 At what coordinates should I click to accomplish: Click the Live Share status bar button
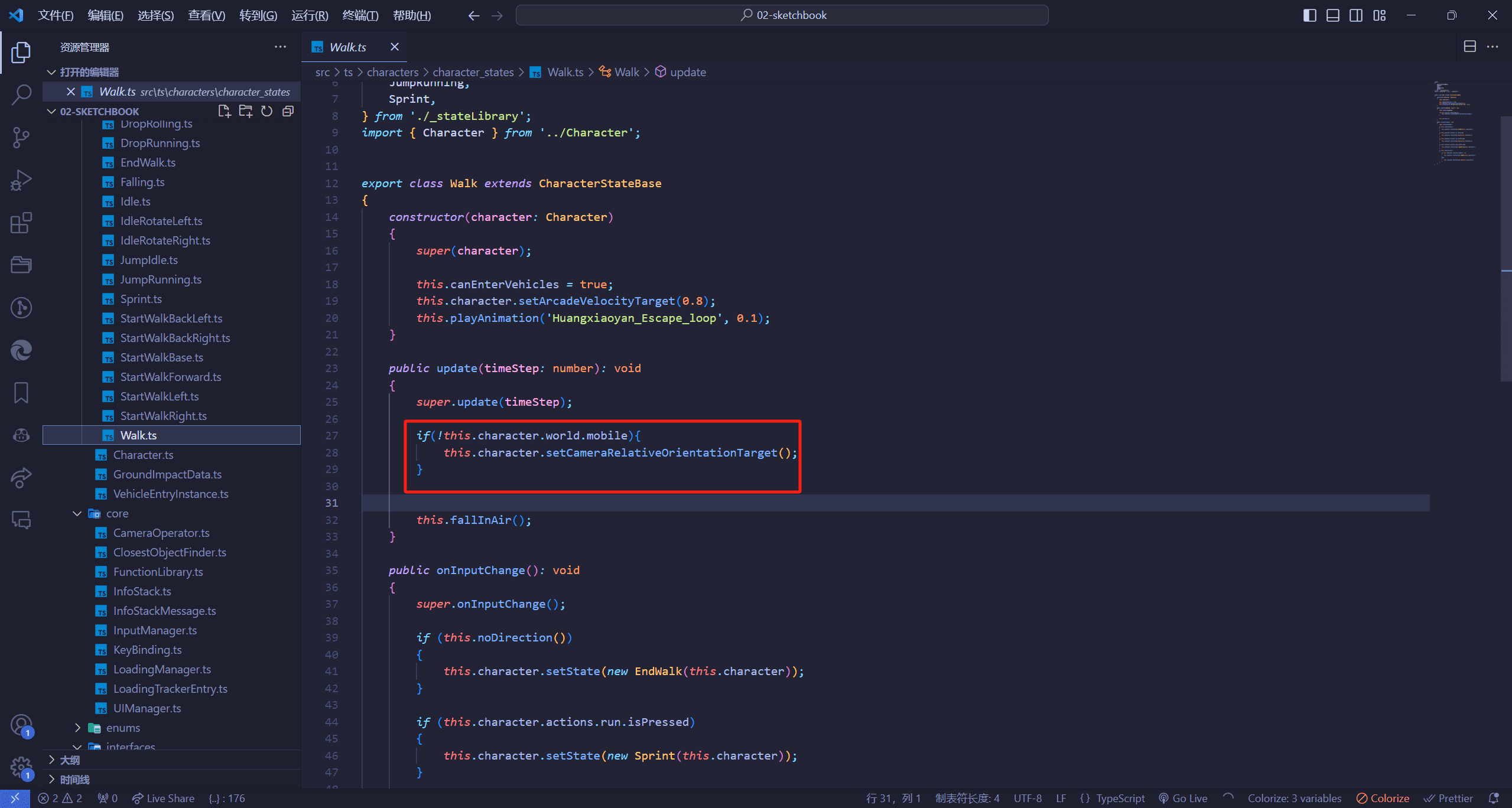point(164,799)
